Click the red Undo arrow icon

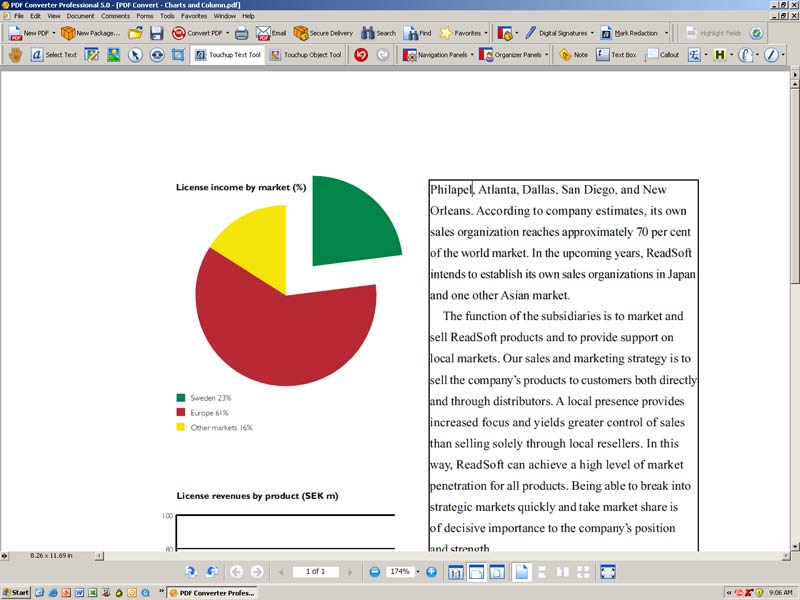pyautogui.click(x=361, y=55)
